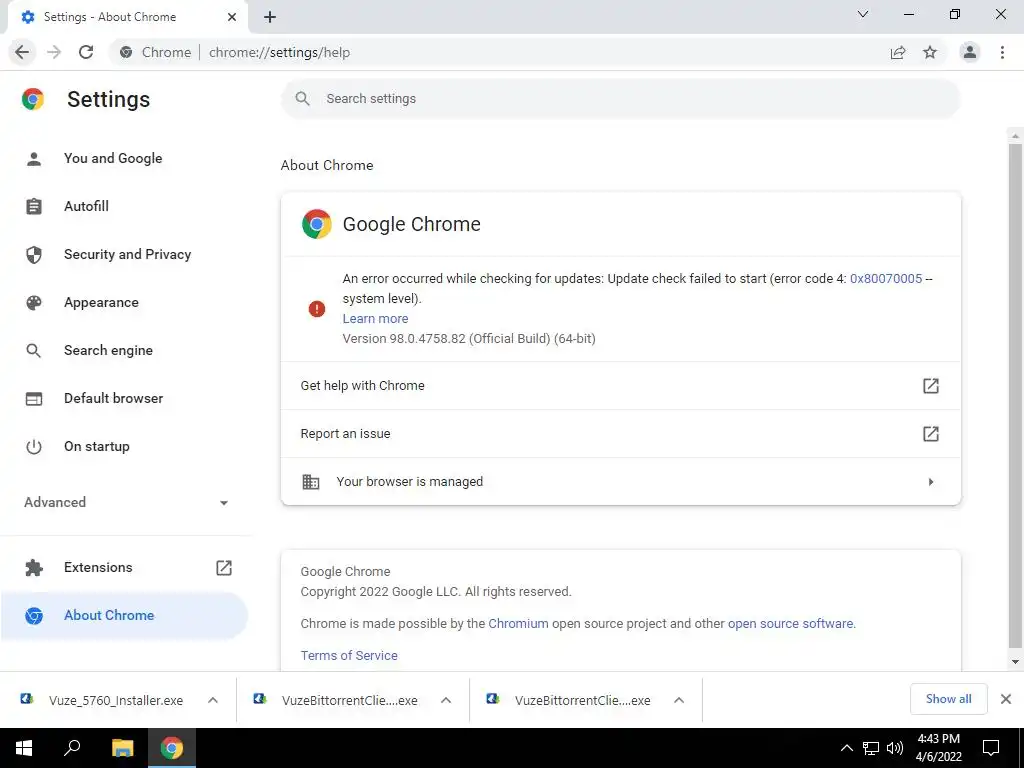Screen dimensions: 1024x768
Task: Bookmark this tab with the star icon
Action: click(930, 52)
